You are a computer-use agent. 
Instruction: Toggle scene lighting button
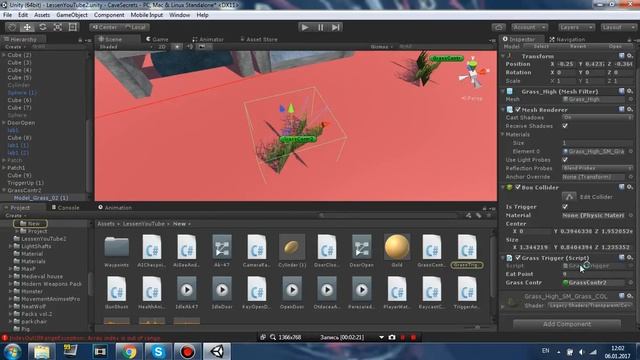[177, 47]
